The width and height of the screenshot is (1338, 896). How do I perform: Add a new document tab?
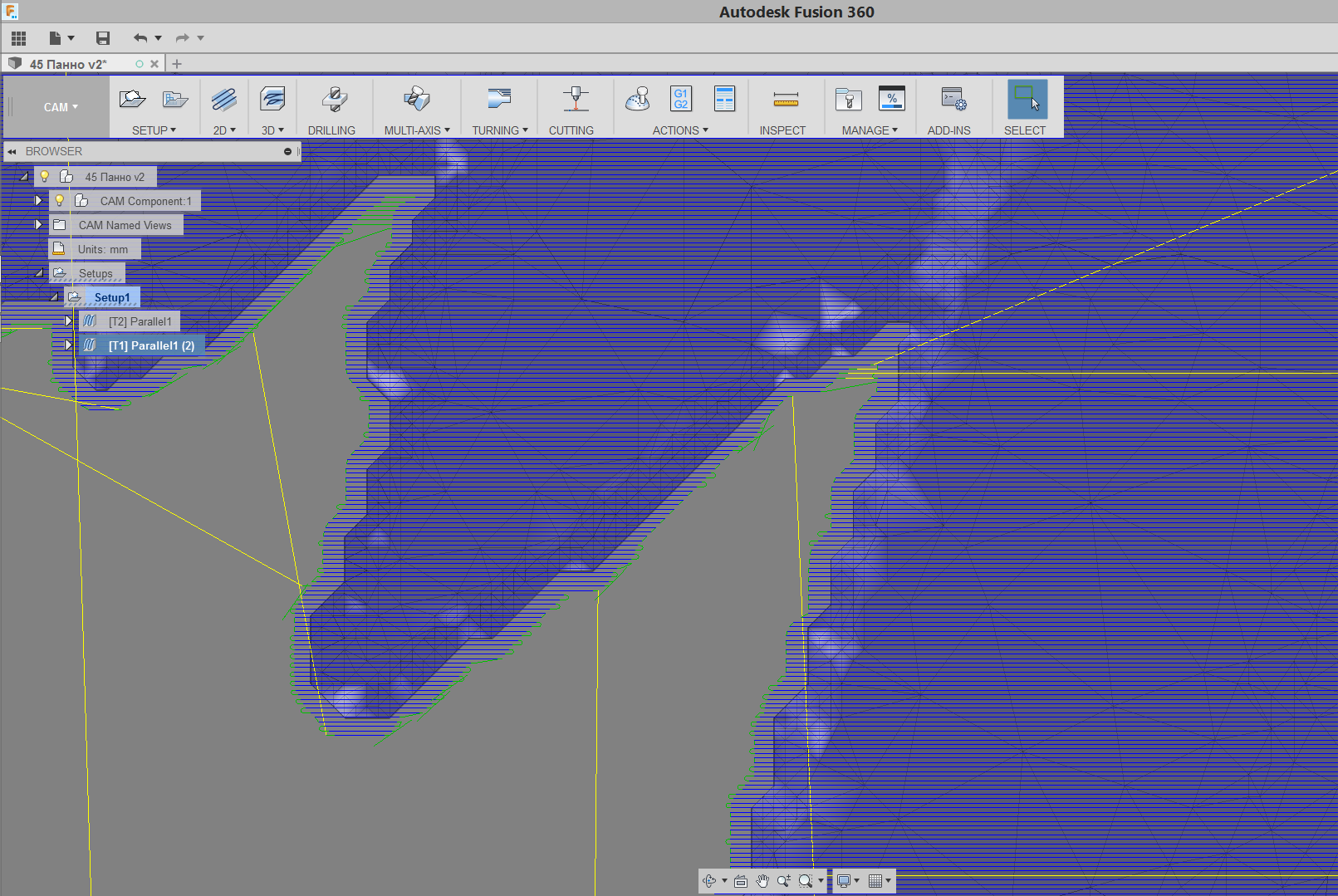tap(177, 64)
